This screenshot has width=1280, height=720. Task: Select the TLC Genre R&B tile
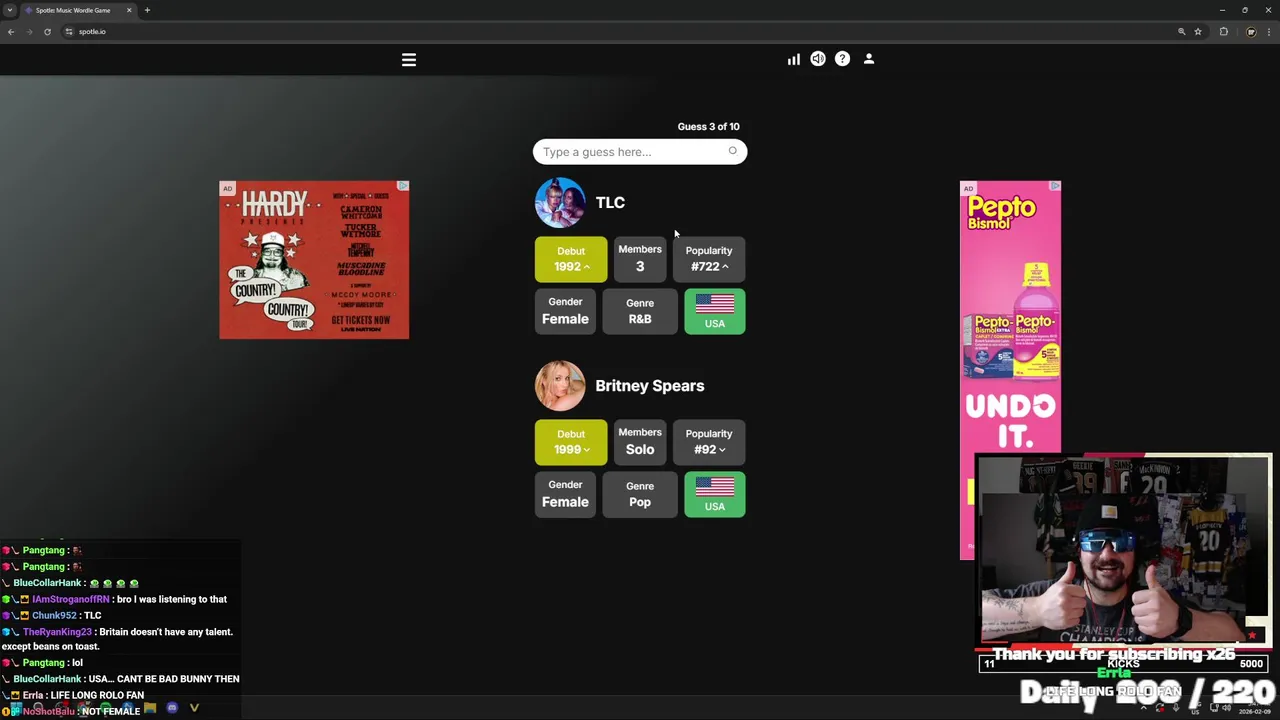[x=640, y=311]
